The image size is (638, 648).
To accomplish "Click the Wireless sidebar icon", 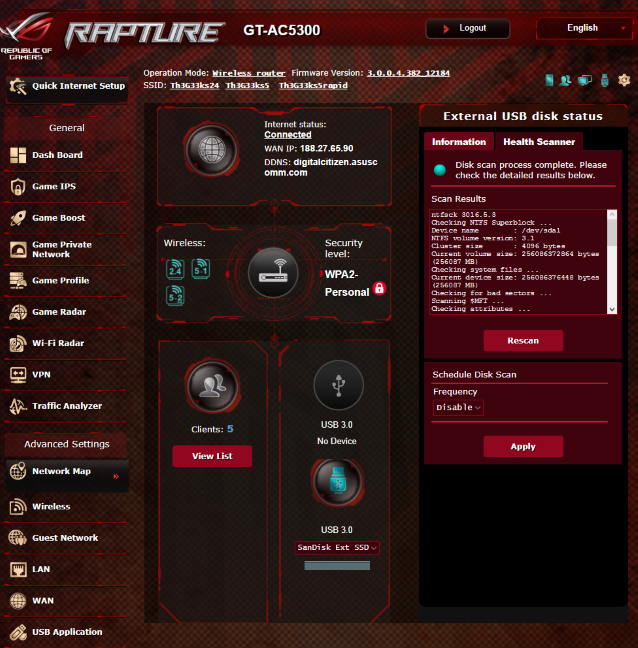I will (x=18, y=507).
